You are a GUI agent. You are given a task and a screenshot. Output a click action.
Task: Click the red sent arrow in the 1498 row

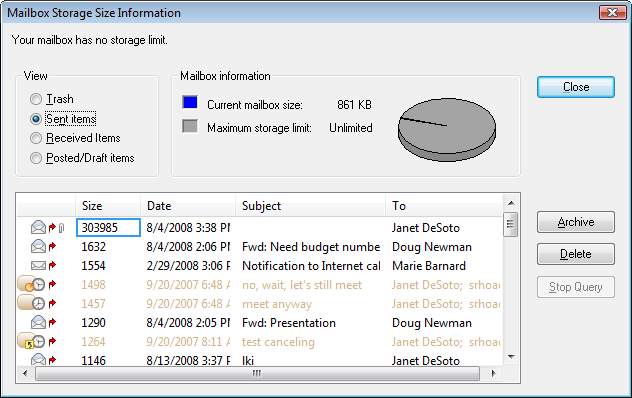[x=52, y=285]
